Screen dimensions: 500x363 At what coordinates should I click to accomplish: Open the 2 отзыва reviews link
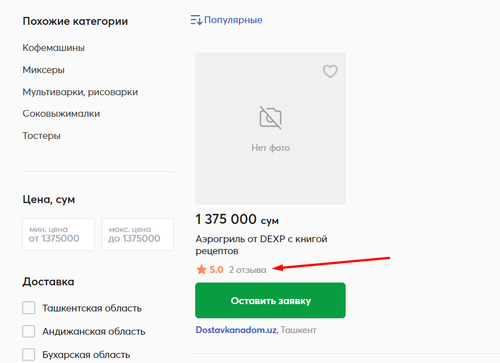click(x=247, y=270)
